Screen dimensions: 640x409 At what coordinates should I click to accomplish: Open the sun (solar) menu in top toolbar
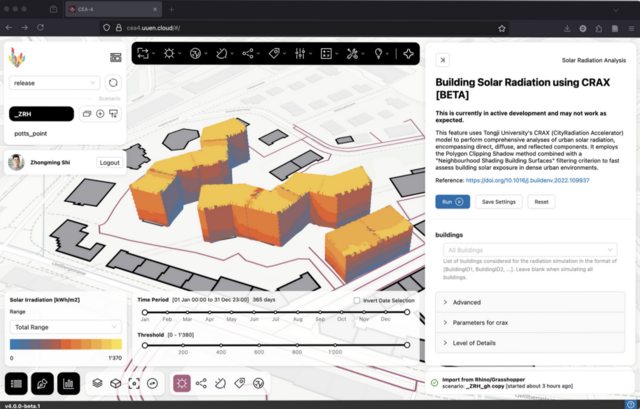coord(169,53)
